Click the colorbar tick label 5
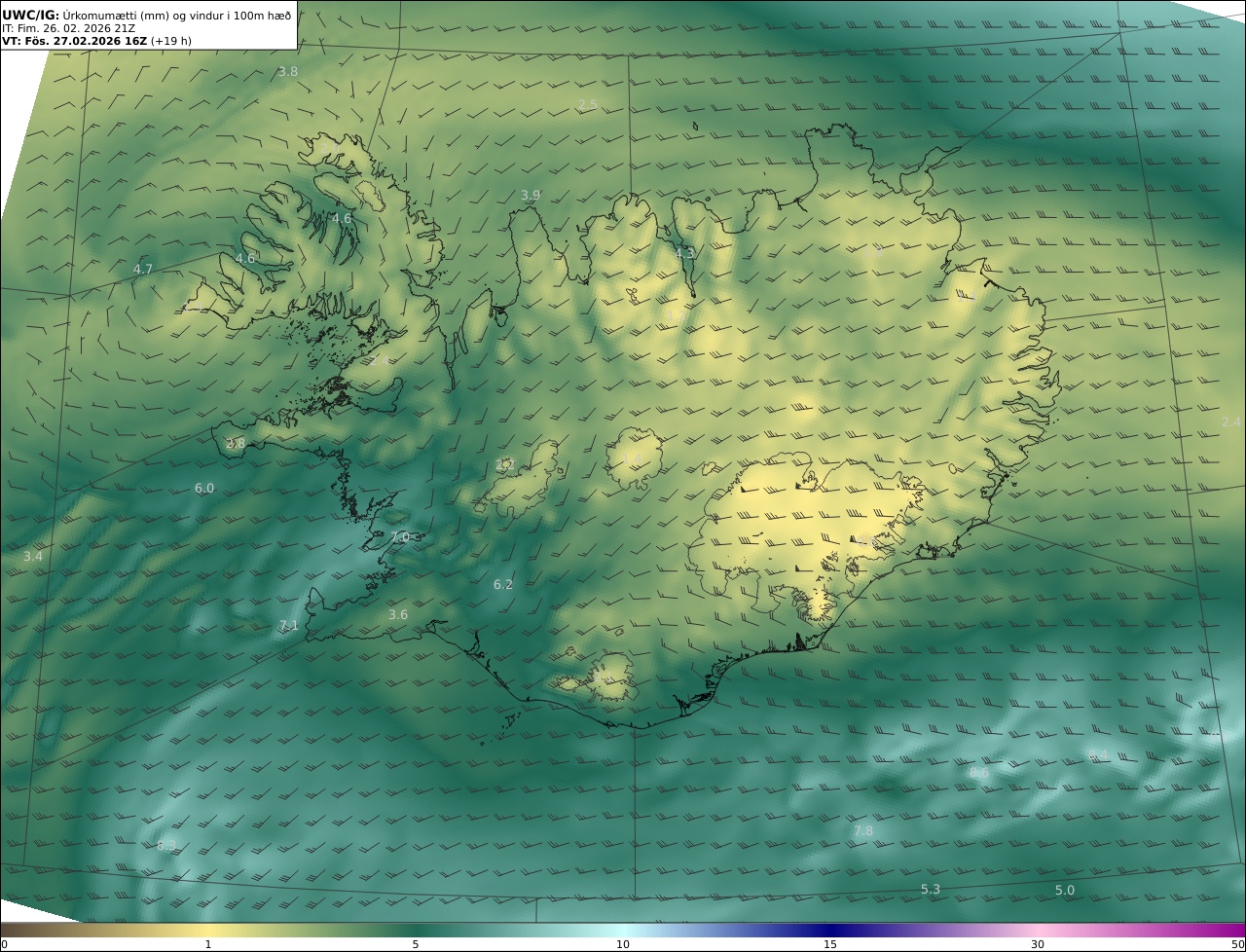This screenshot has width=1246, height=952. point(416,944)
